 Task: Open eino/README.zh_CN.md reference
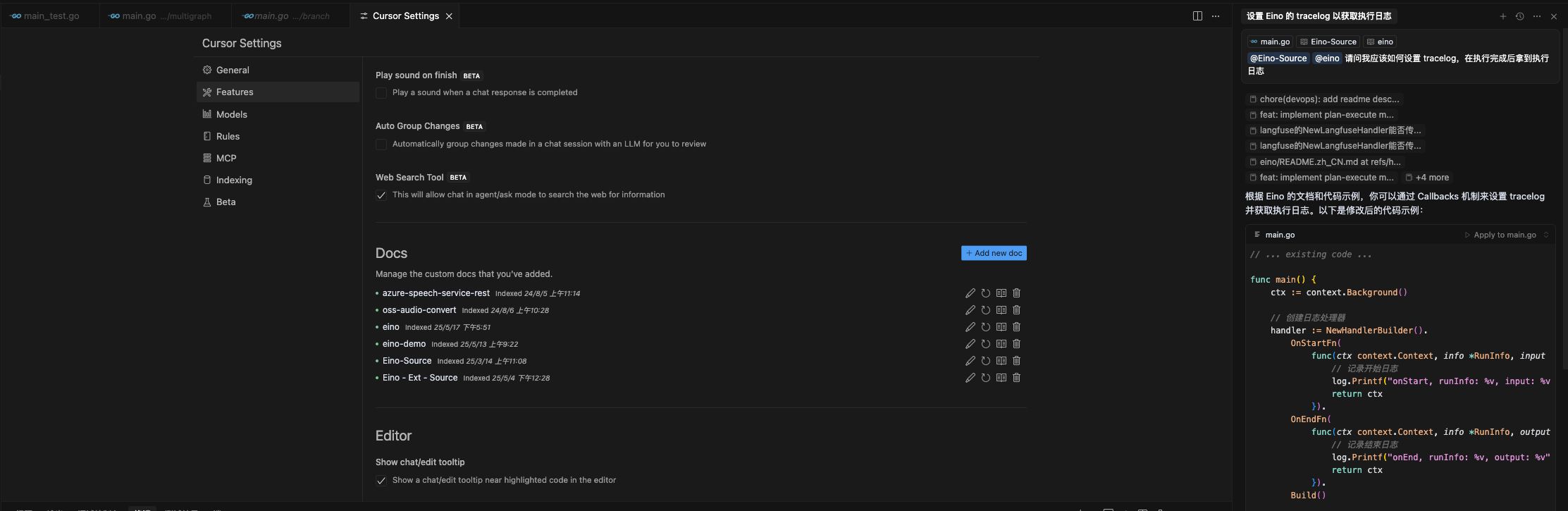[x=1325, y=162]
